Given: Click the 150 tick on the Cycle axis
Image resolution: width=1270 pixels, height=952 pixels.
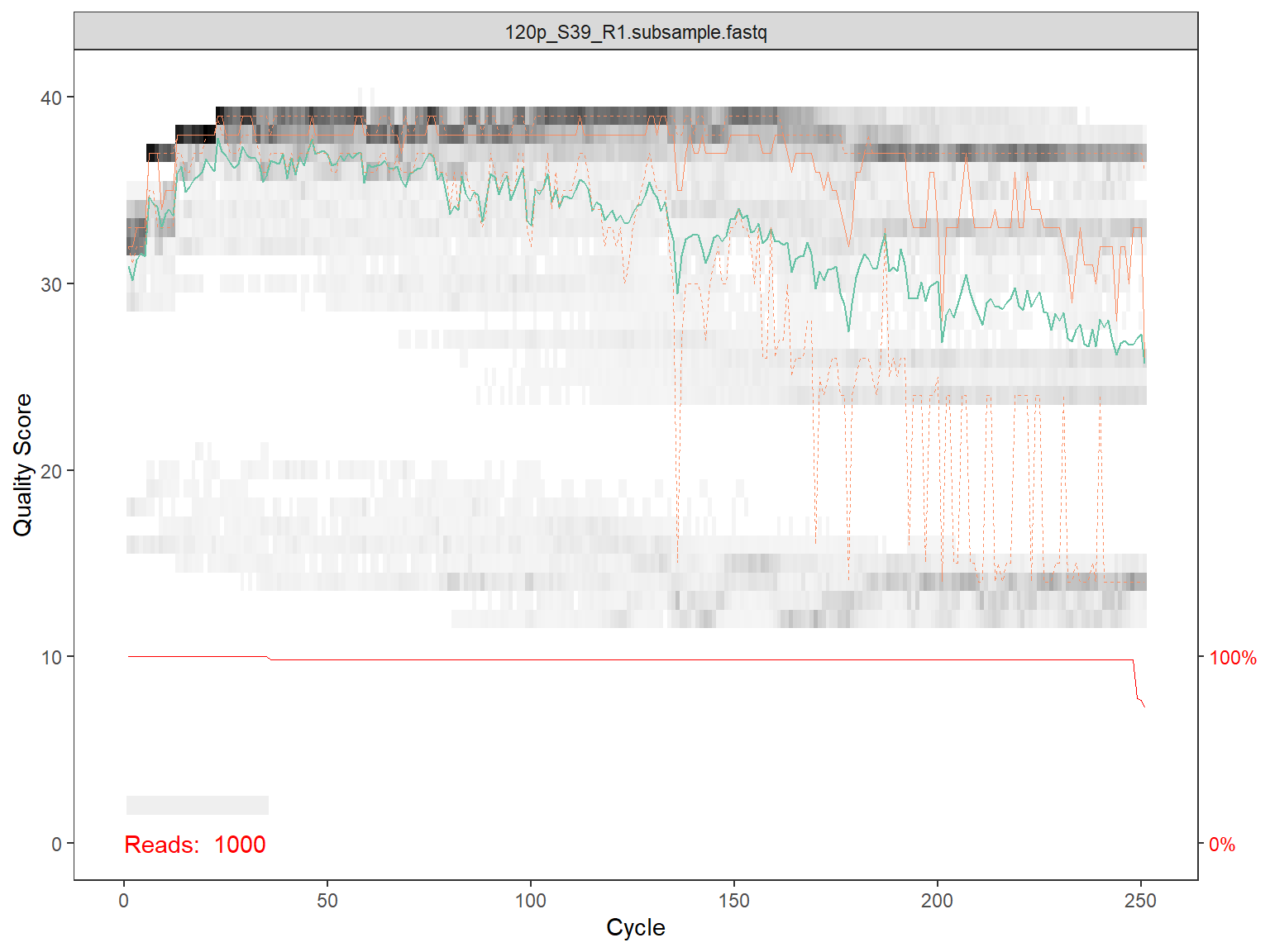Looking at the screenshot, I should click(734, 901).
